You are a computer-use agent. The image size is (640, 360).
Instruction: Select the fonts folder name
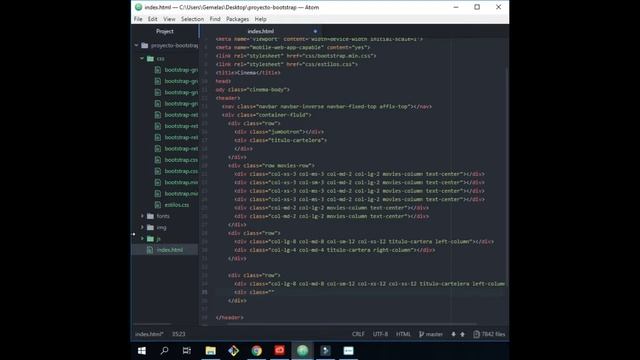tap(163, 216)
